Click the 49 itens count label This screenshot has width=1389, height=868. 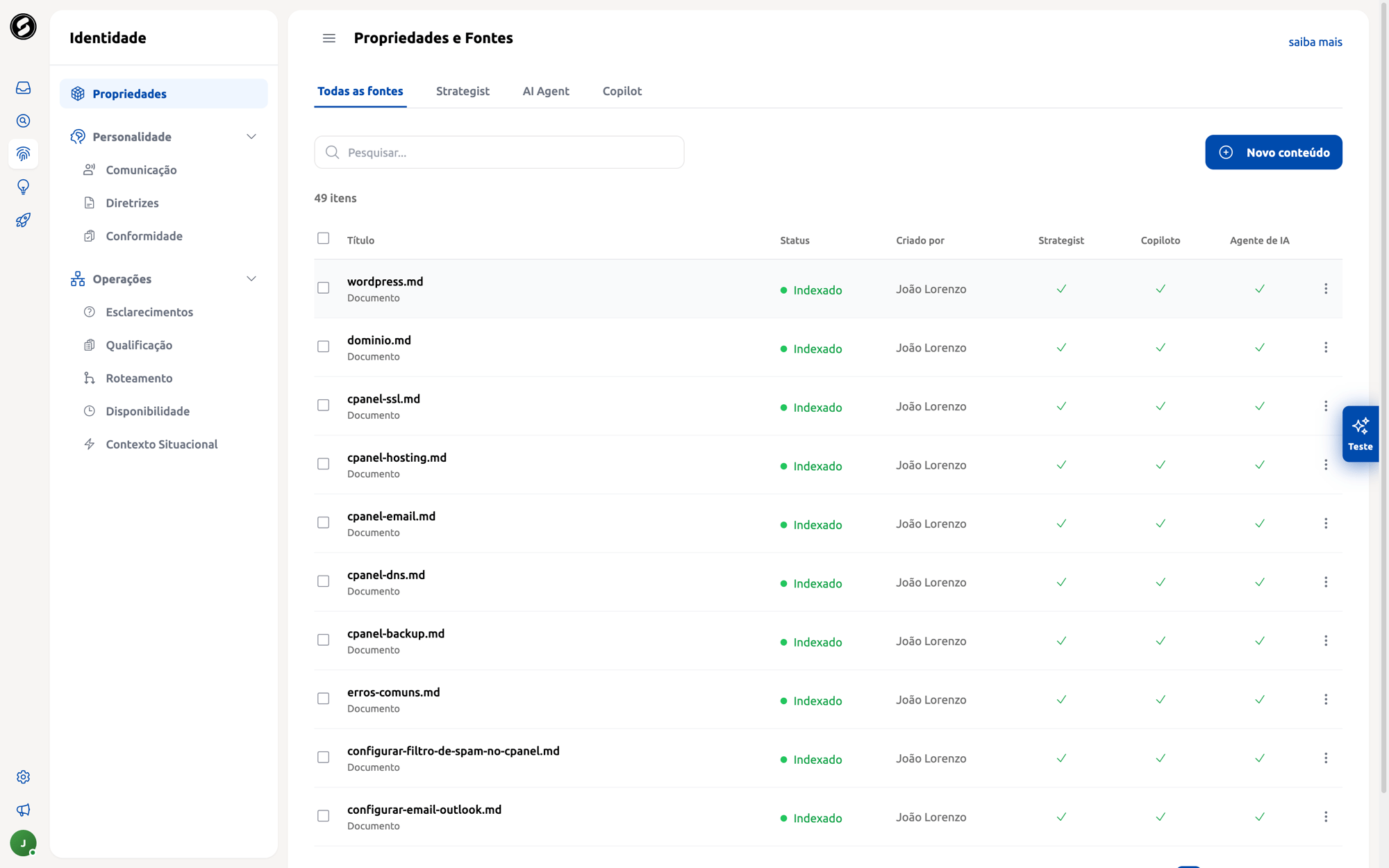tap(335, 198)
